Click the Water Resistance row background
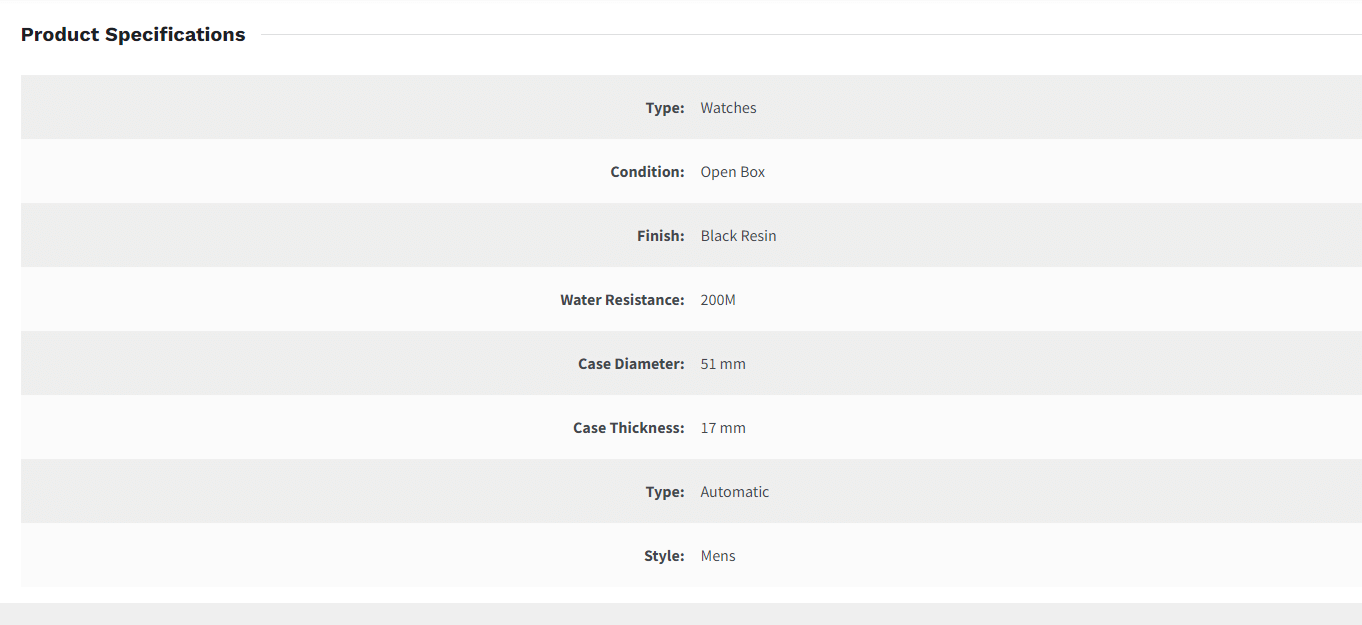 (691, 300)
